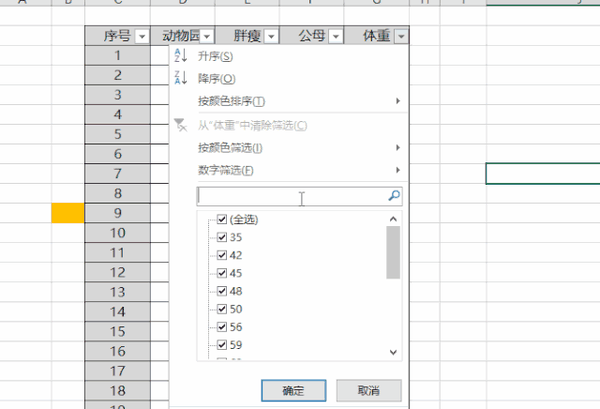Select the 序号 cell with value 10
The image size is (600, 409).
coord(117,233)
